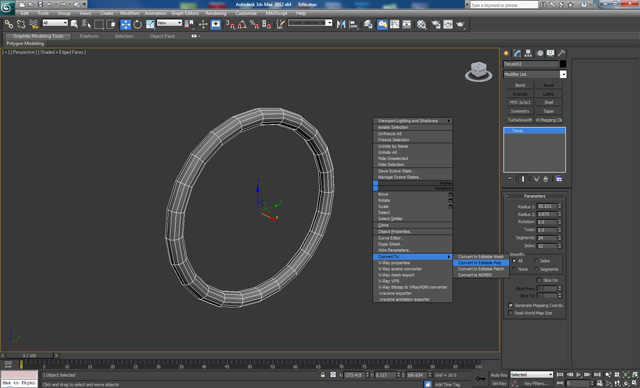Uncheck Generate Mapping Coords checkbox
640x388 pixels.
click(510, 305)
